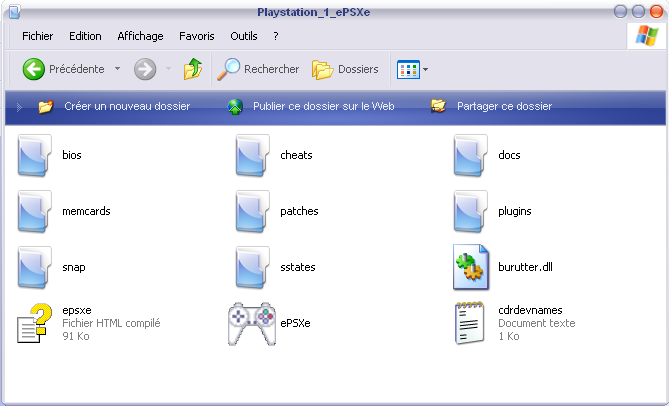Click the Rechercher button label
This screenshot has height=406, width=669.
pos(271,69)
